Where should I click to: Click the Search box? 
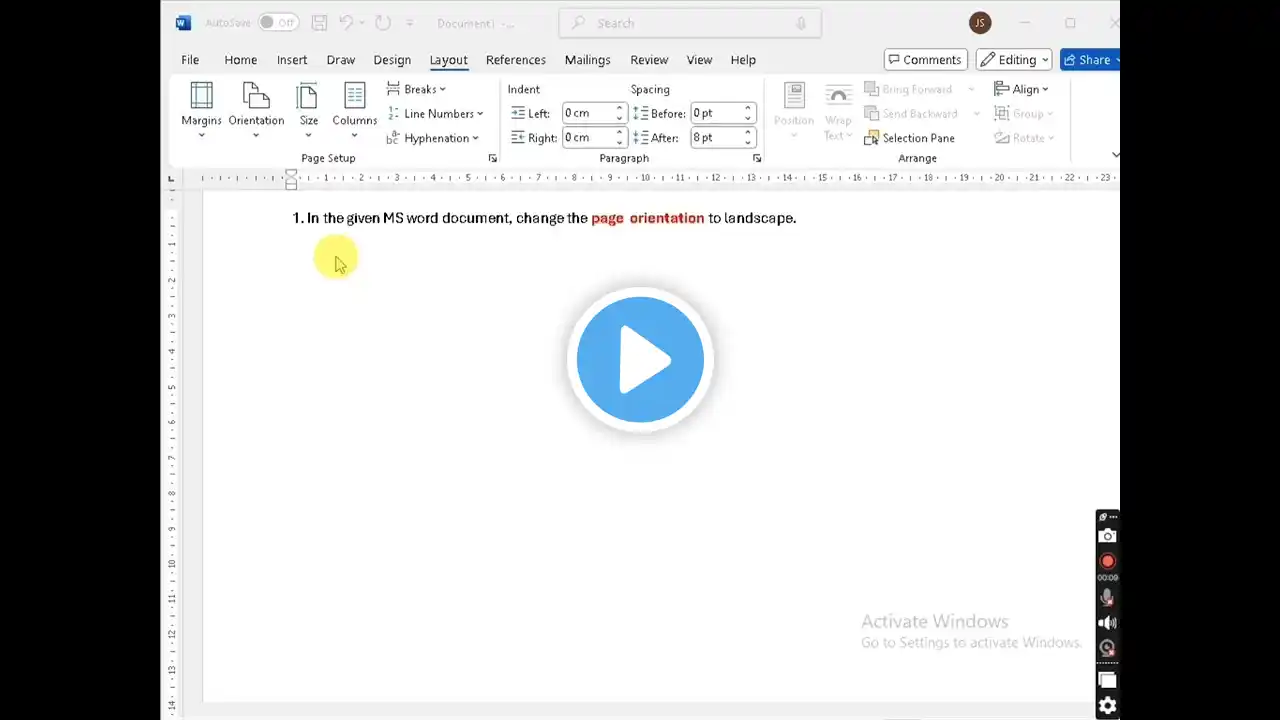(690, 23)
